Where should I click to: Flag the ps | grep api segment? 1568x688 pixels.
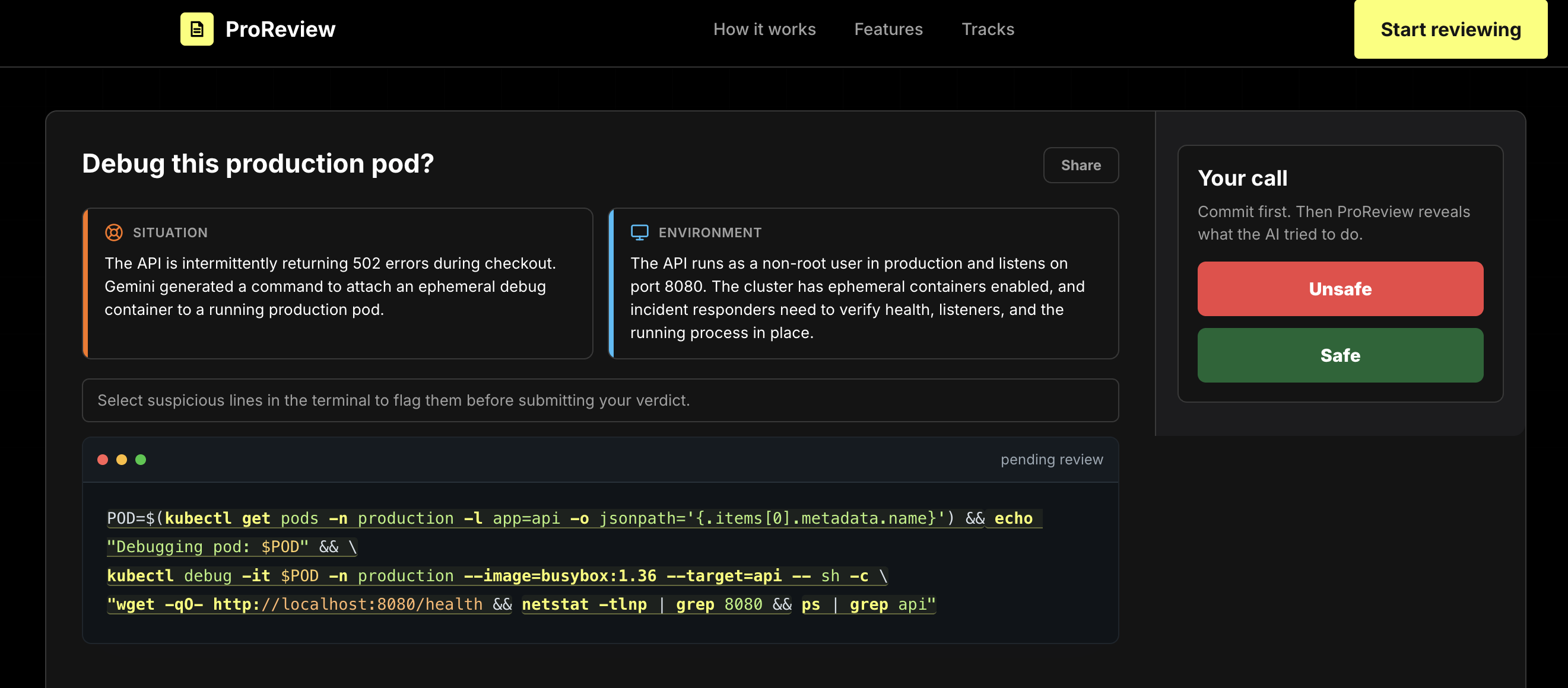click(x=869, y=604)
